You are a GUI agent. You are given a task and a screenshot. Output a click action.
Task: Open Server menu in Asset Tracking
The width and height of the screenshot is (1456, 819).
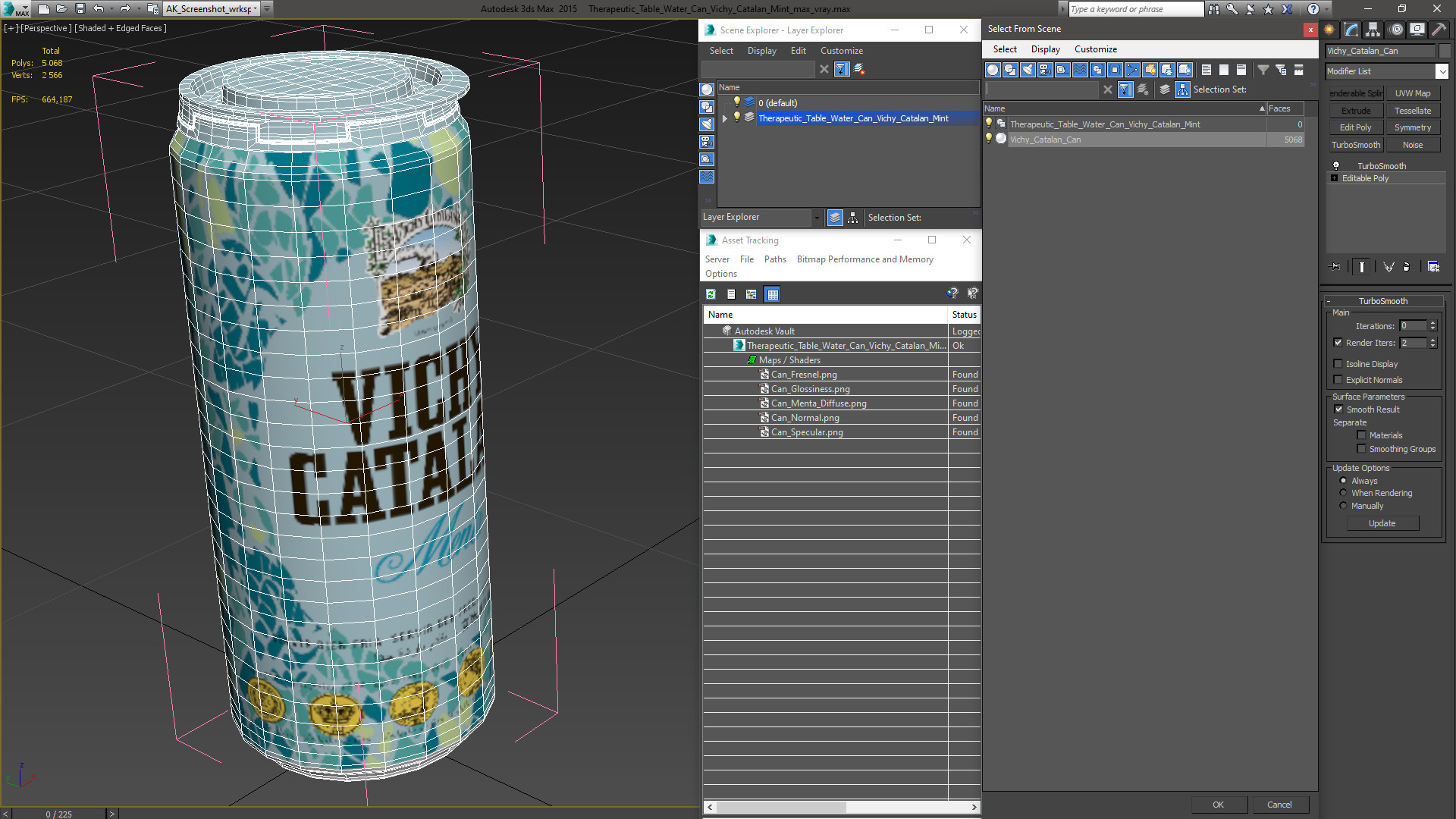(x=717, y=259)
